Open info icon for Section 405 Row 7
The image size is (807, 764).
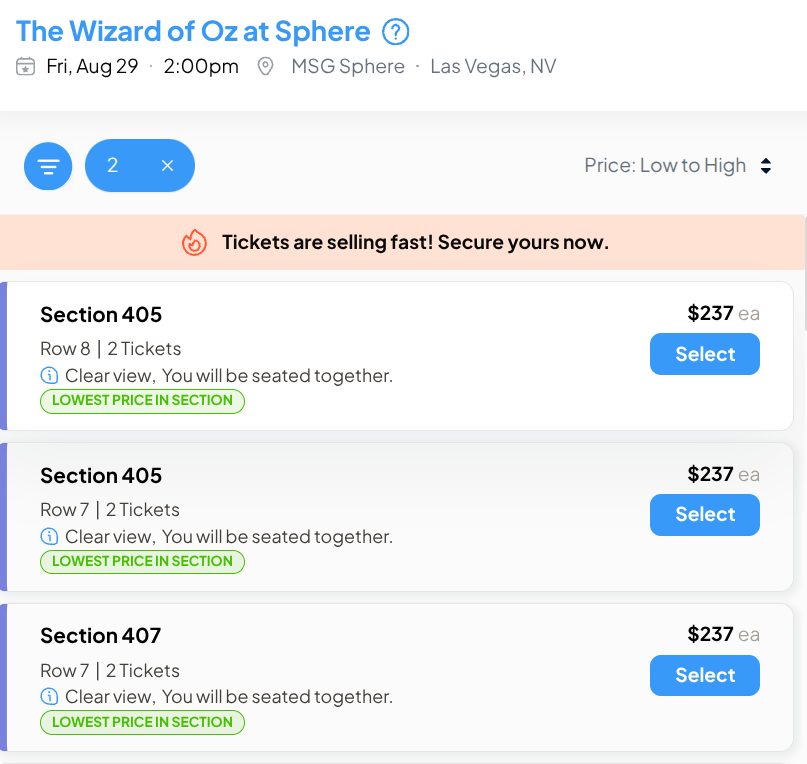[49, 536]
